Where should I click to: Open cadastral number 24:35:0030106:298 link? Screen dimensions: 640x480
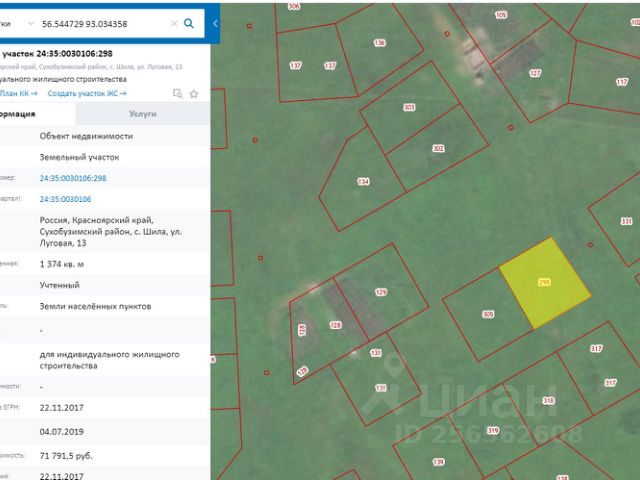pyautogui.click(x=73, y=178)
